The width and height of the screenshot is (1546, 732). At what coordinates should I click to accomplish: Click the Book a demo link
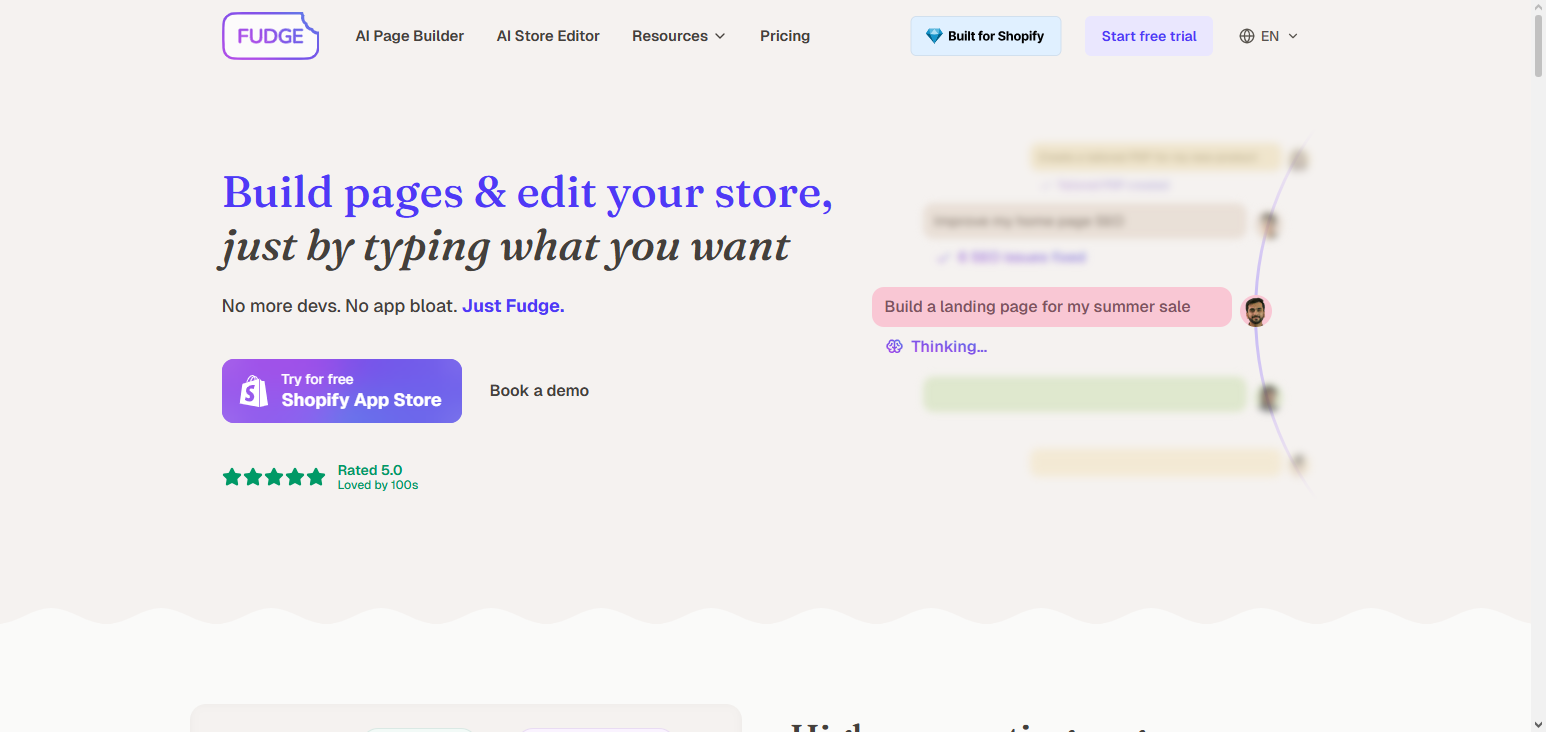[x=539, y=391]
